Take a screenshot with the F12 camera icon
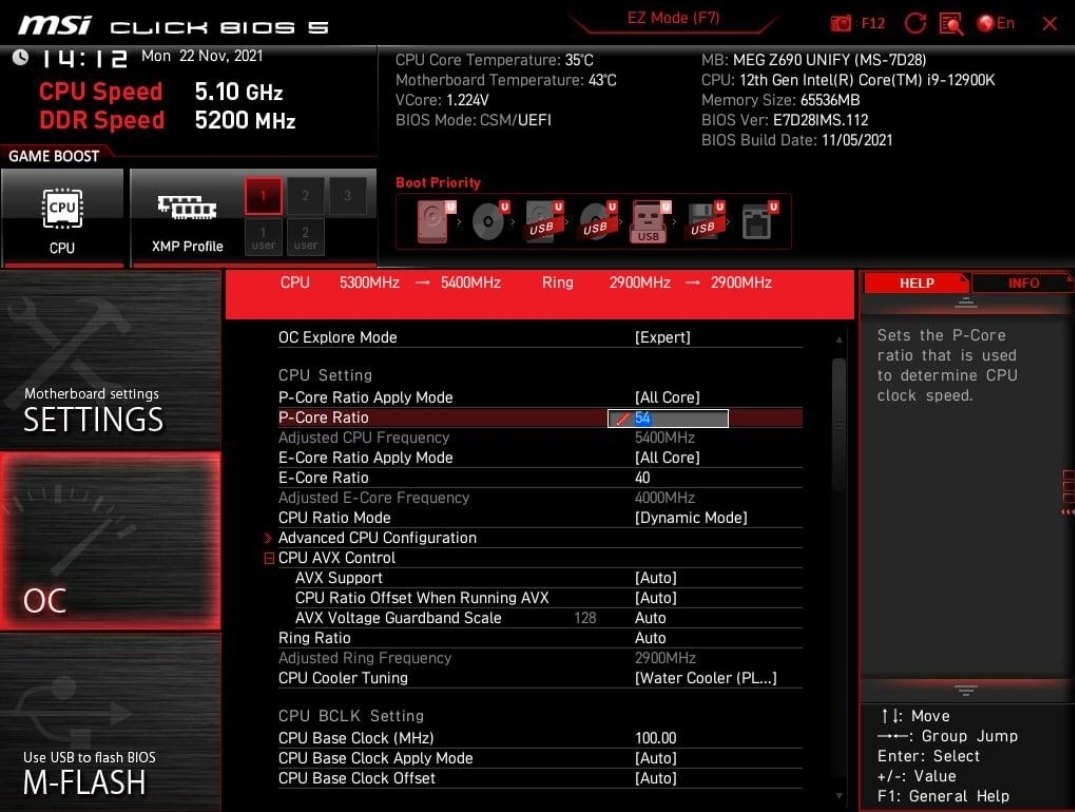 (841, 23)
